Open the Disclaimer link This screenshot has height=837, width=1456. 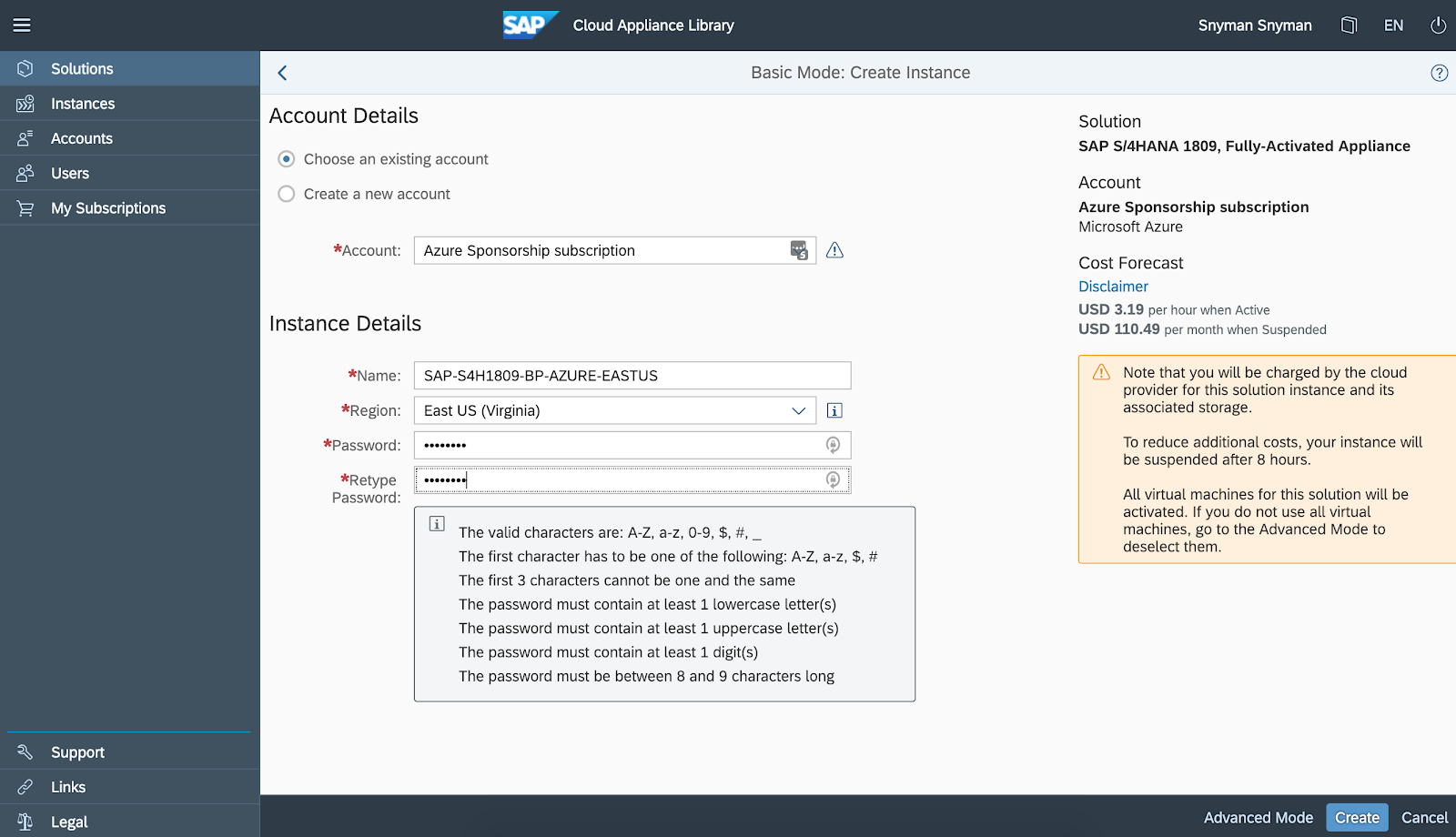(1113, 287)
